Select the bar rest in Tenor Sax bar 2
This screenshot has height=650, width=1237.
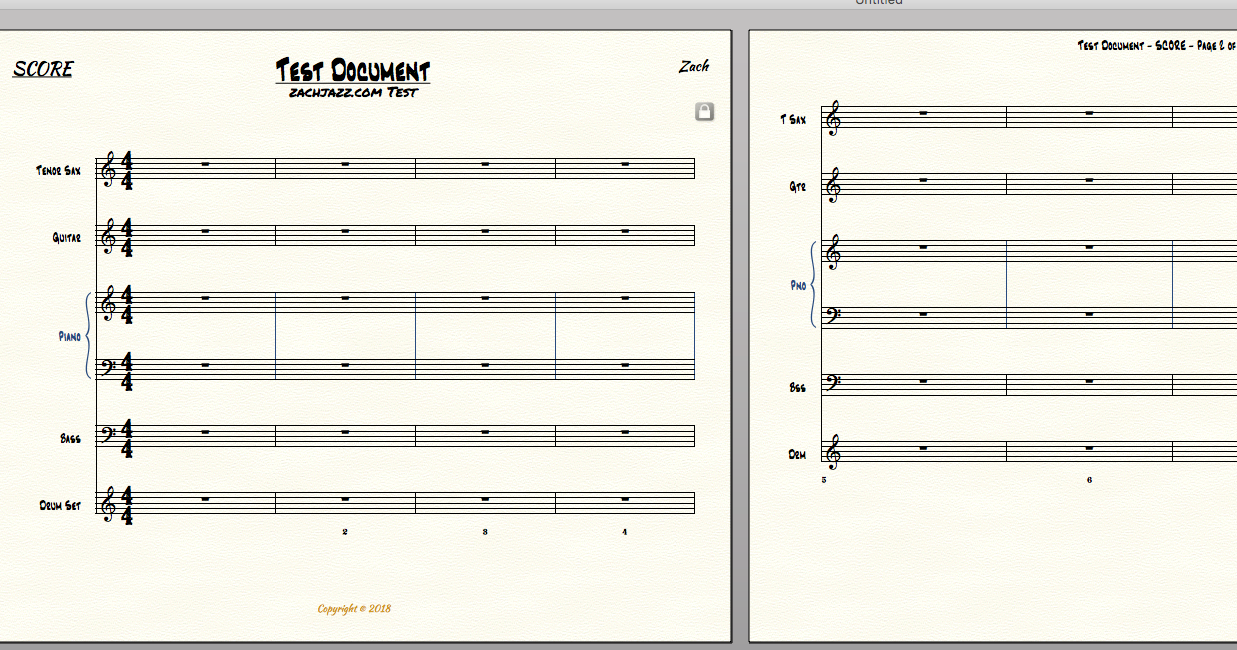(x=345, y=164)
